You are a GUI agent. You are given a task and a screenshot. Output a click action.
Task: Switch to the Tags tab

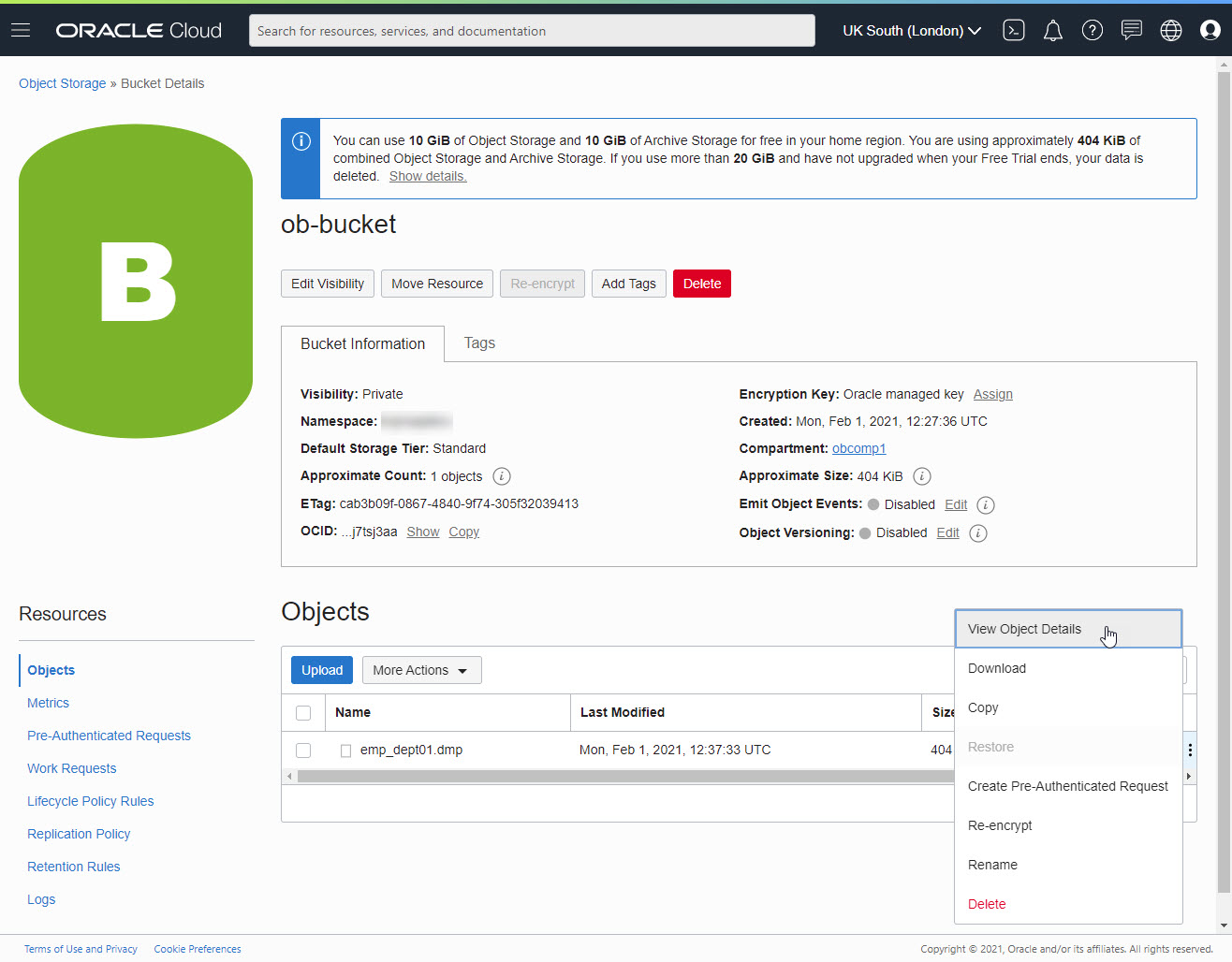[479, 343]
